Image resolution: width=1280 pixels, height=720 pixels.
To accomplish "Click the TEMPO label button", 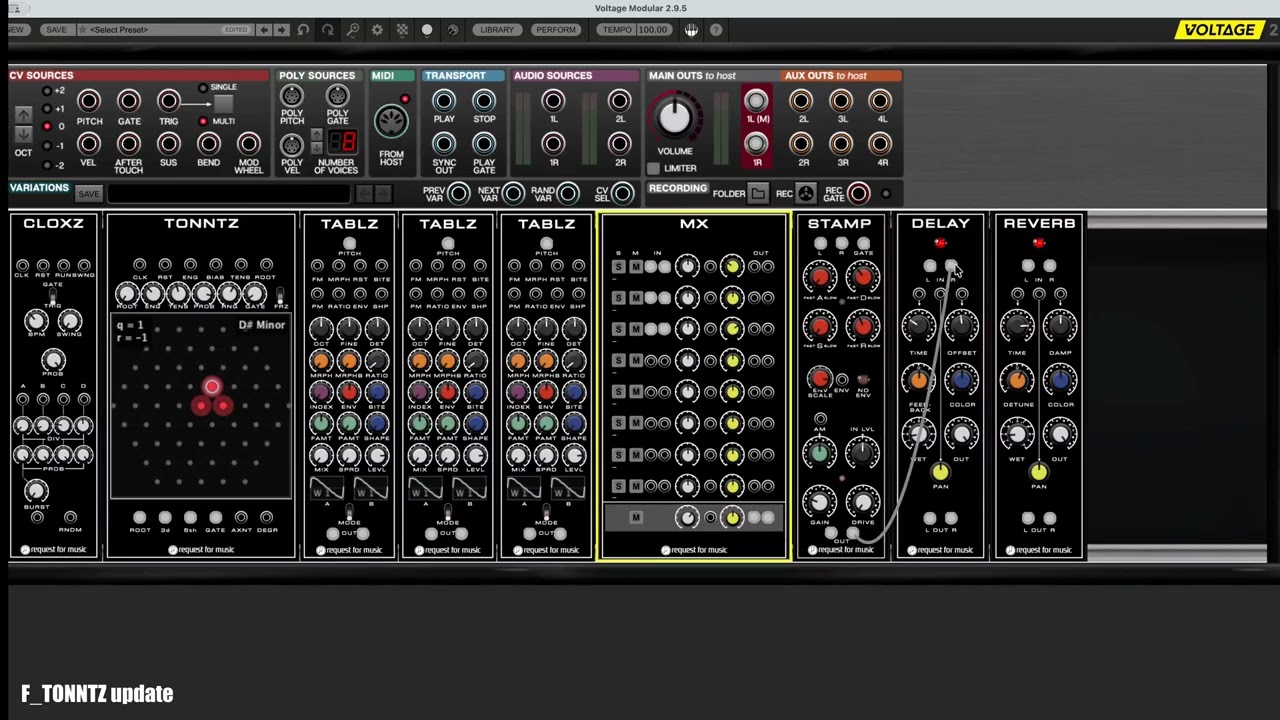I will click(617, 30).
